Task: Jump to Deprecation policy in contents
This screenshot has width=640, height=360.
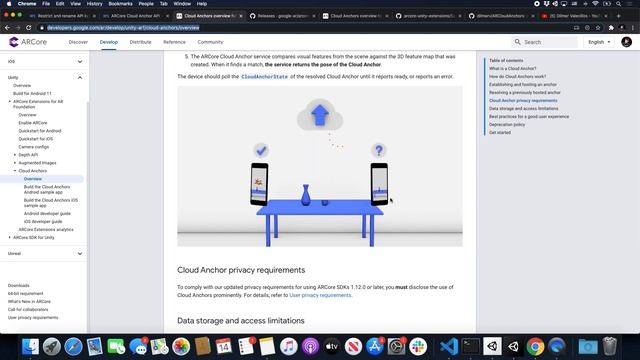Action: (x=507, y=124)
